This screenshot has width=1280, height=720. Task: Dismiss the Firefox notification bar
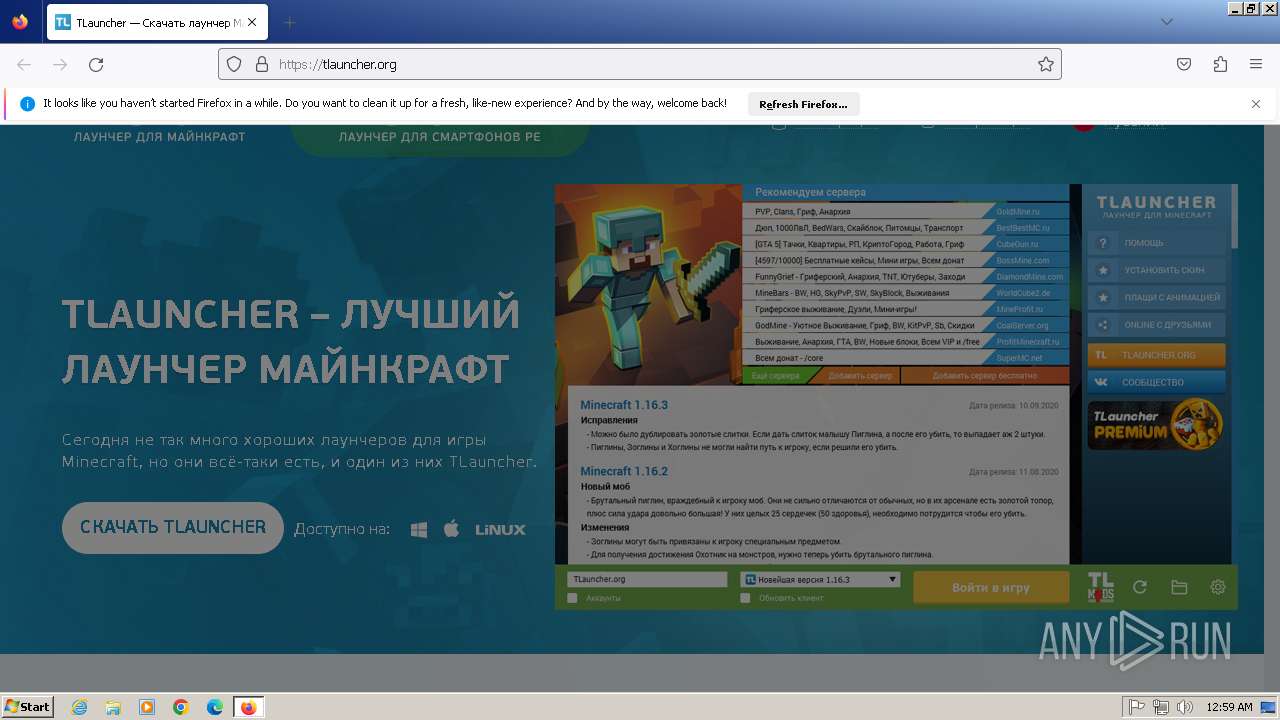1256,104
